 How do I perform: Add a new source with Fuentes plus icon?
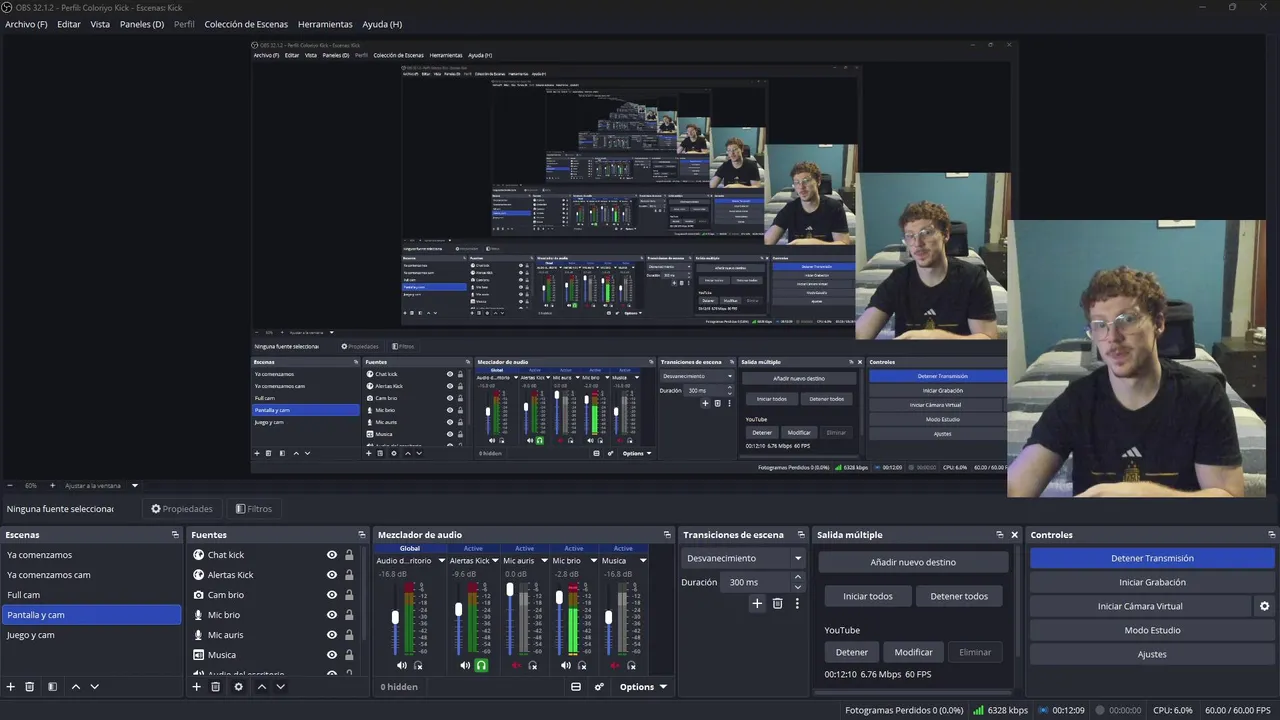click(x=196, y=687)
